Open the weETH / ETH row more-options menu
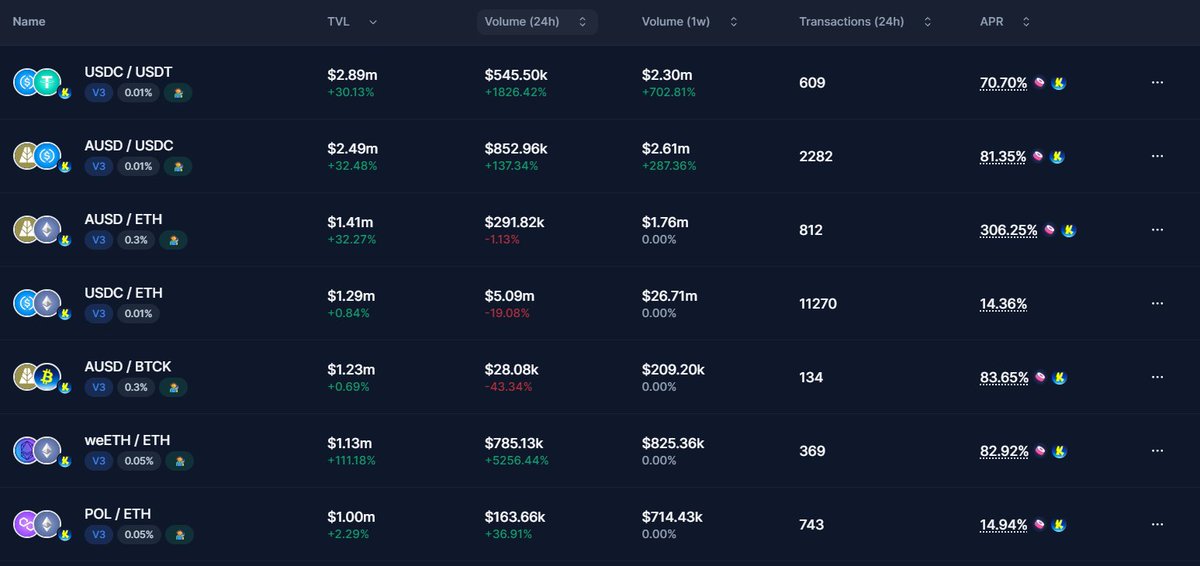Viewport: 1200px width, 566px height. (1157, 451)
